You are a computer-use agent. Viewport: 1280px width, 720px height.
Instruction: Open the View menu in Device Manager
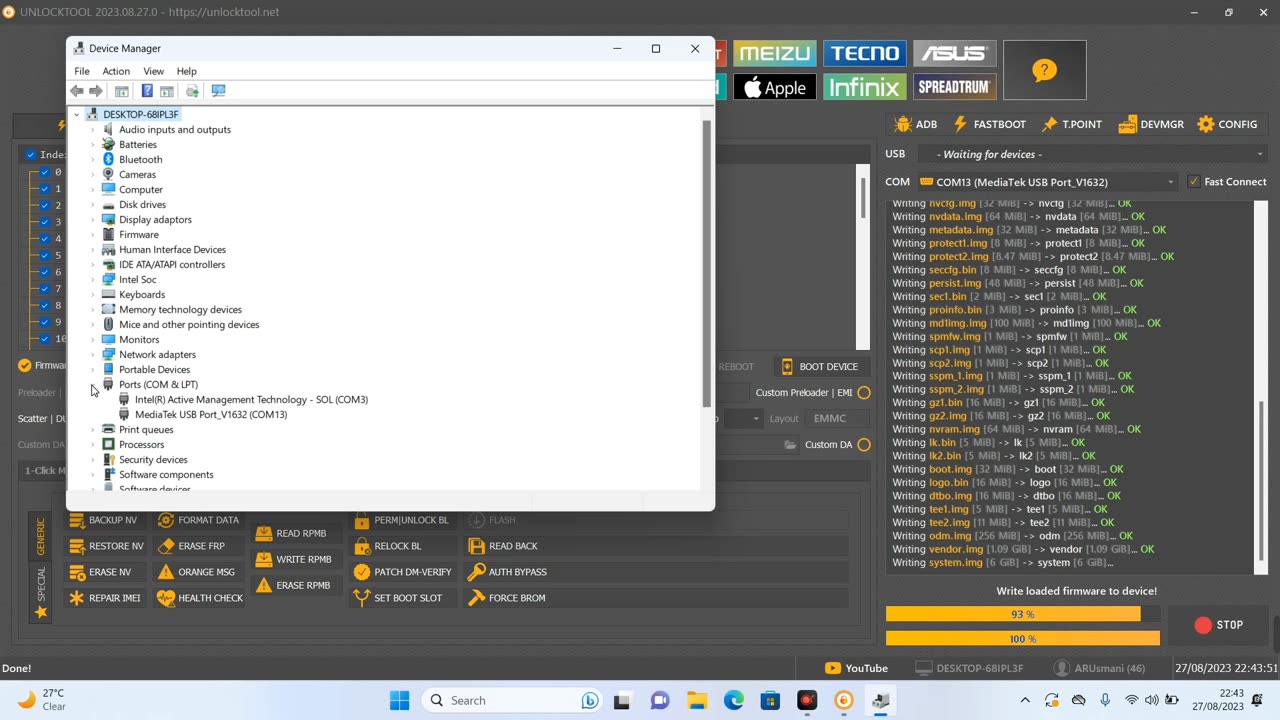(153, 71)
